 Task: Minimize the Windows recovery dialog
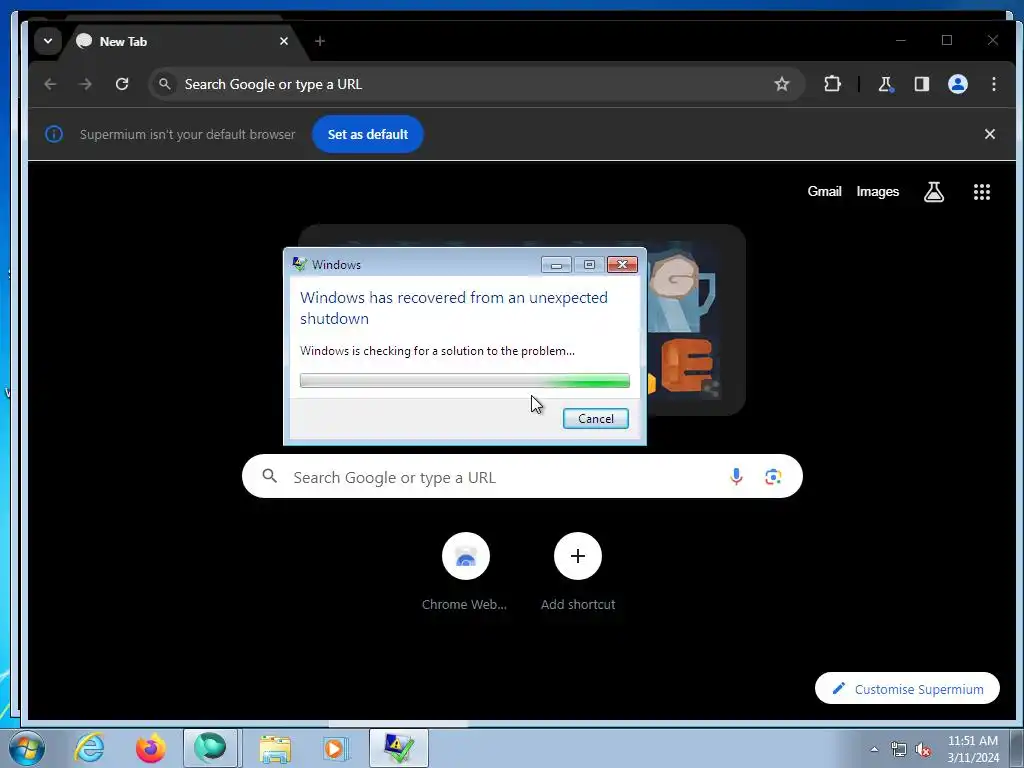[556, 264]
